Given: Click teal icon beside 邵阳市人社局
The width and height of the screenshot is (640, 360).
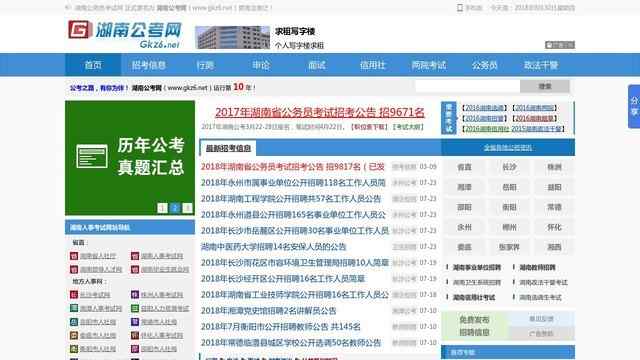Looking at the screenshot, I should click(74, 322).
